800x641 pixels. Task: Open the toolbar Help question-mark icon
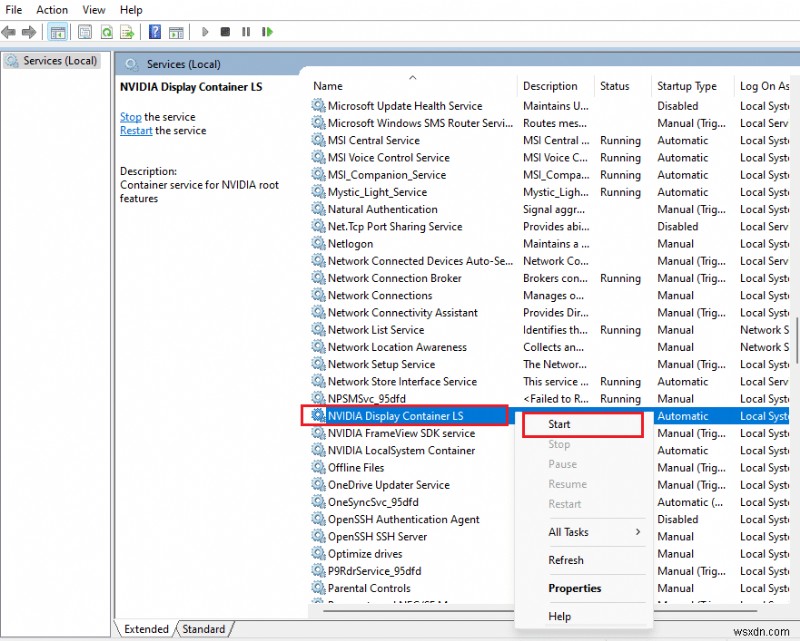[155, 32]
